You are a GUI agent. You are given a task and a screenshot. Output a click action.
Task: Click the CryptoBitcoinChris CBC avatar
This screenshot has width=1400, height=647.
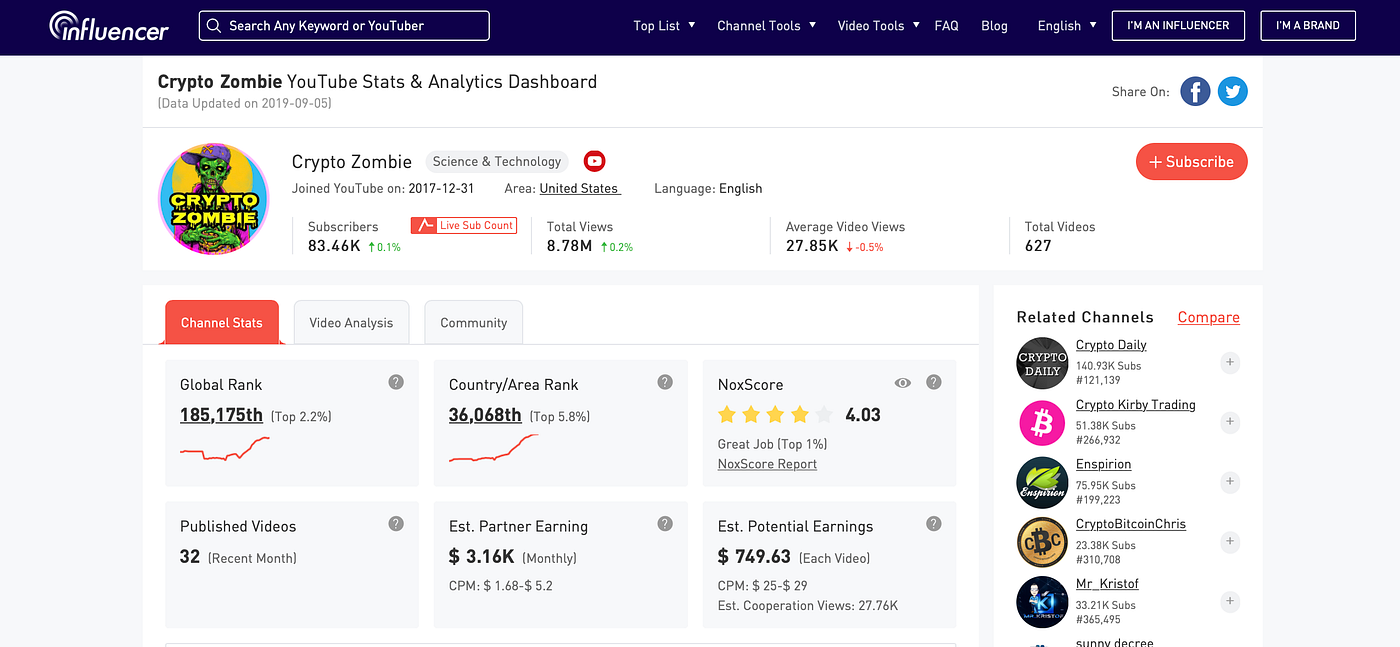pyautogui.click(x=1042, y=543)
